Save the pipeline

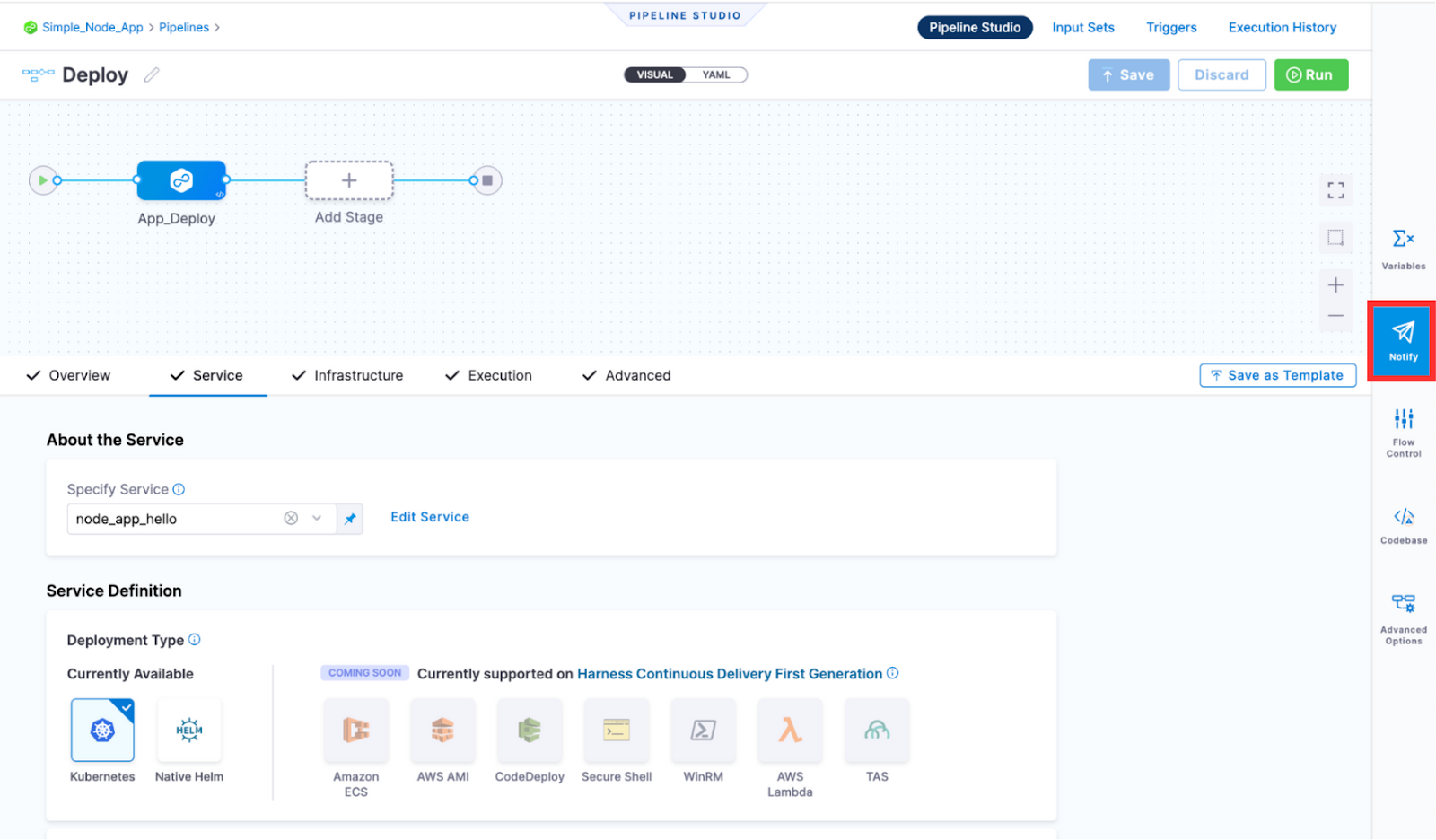click(1129, 74)
